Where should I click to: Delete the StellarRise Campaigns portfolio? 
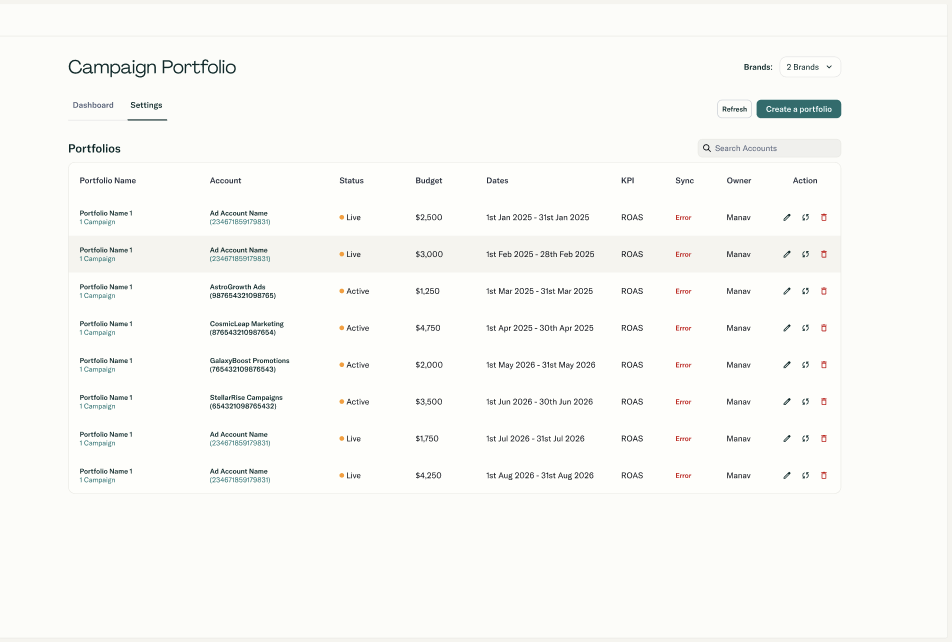(824, 402)
